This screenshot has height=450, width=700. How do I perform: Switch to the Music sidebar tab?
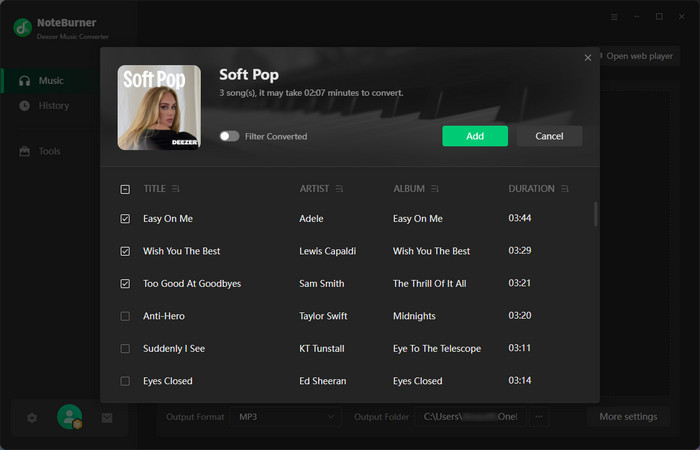(x=50, y=81)
